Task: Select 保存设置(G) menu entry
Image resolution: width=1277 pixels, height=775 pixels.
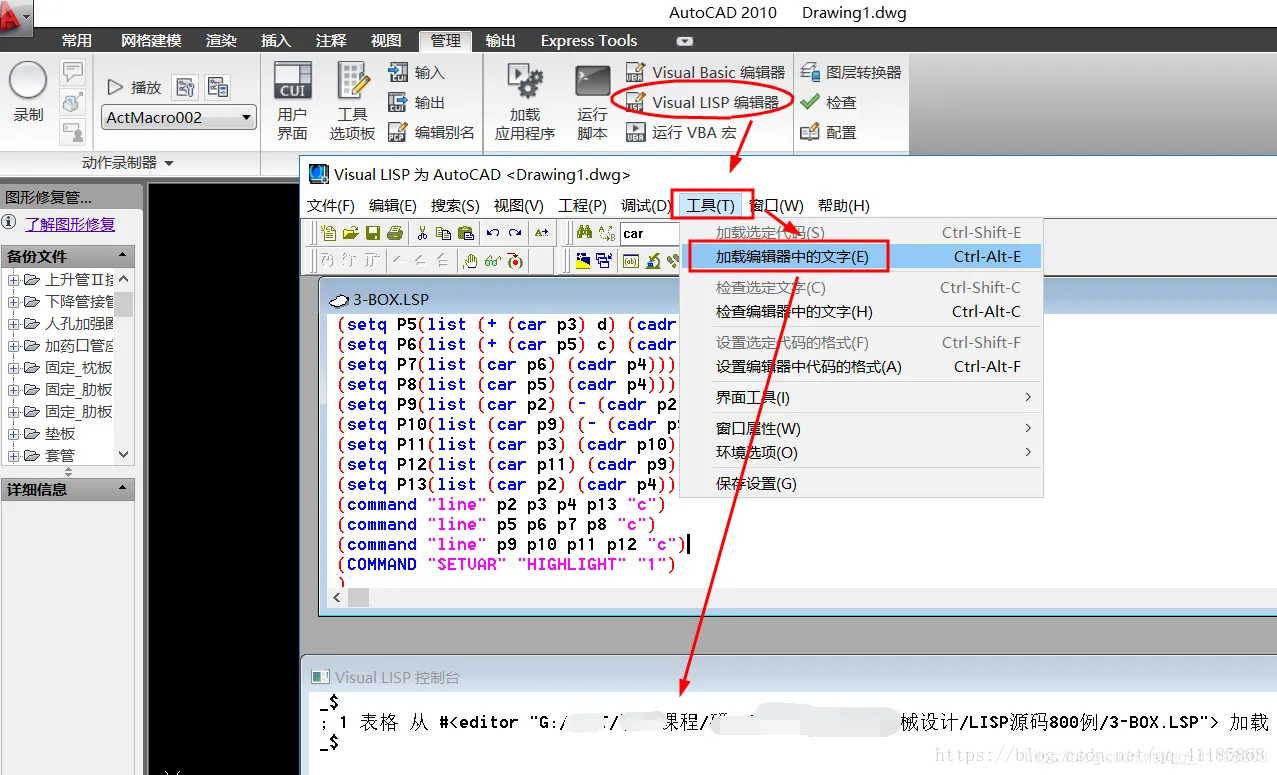Action: [x=862, y=484]
